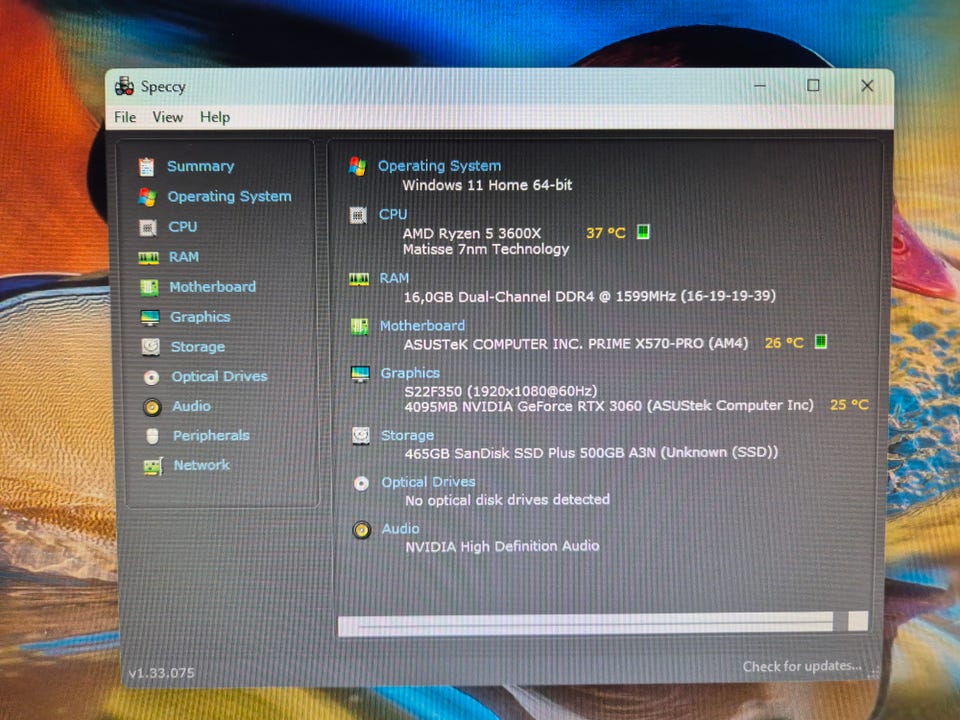Click Optical Drives heading link in summary

click(428, 482)
